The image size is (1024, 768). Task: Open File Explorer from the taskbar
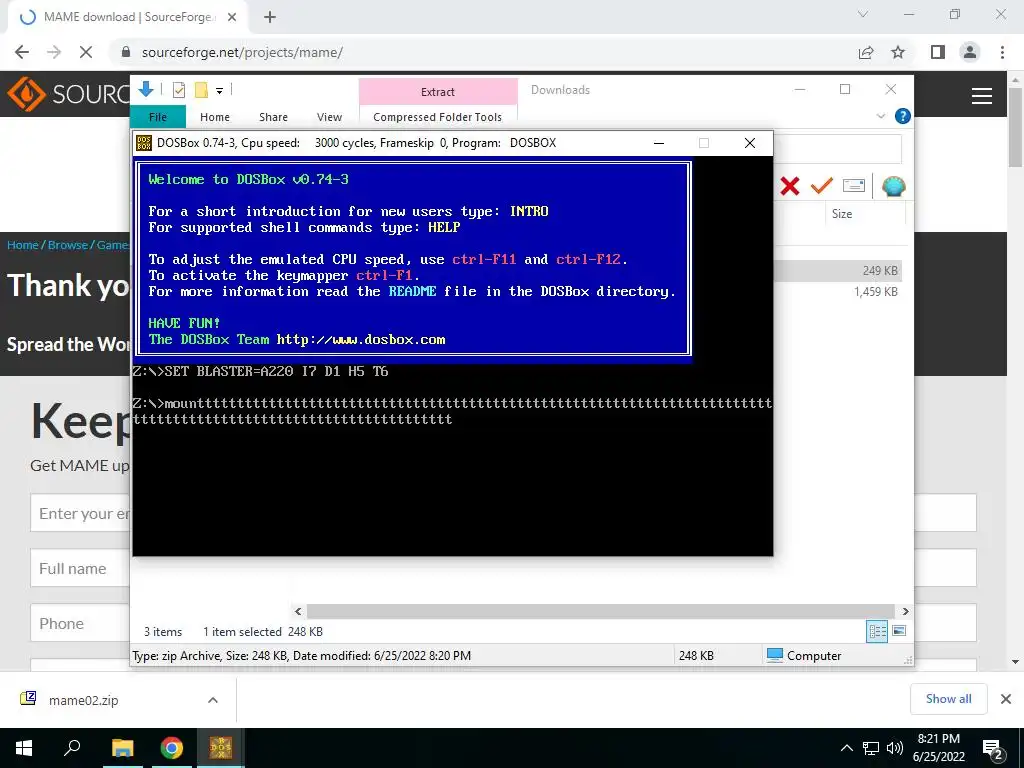[x=122, y=748]
